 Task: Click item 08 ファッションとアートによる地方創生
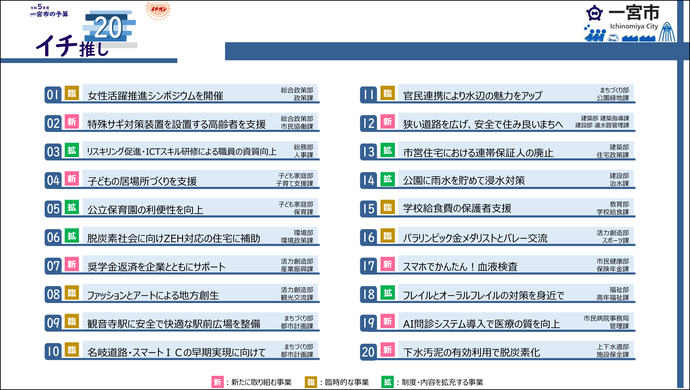[x=182, y=294]
